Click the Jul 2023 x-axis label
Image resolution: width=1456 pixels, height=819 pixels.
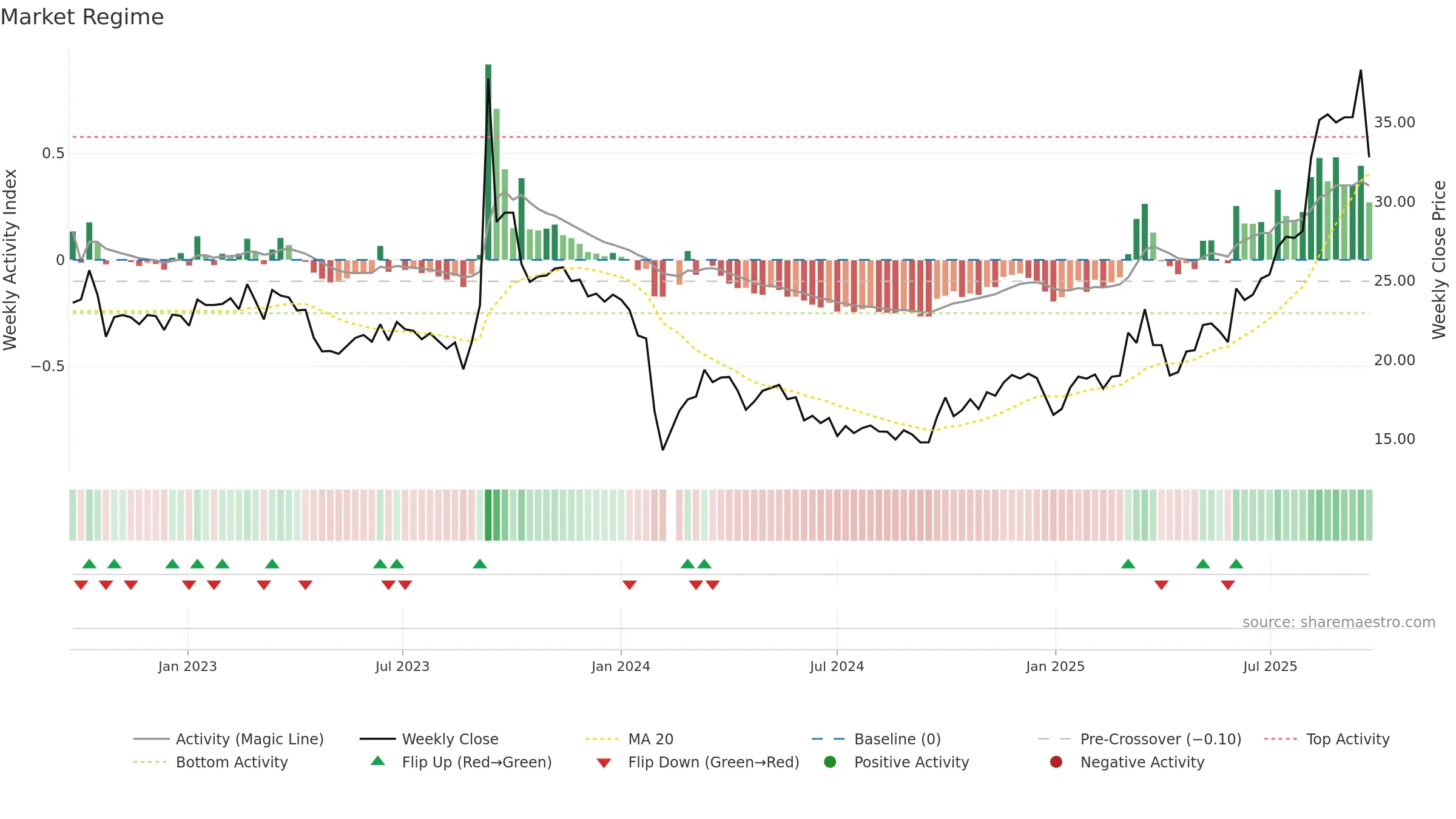pos(402,666)
